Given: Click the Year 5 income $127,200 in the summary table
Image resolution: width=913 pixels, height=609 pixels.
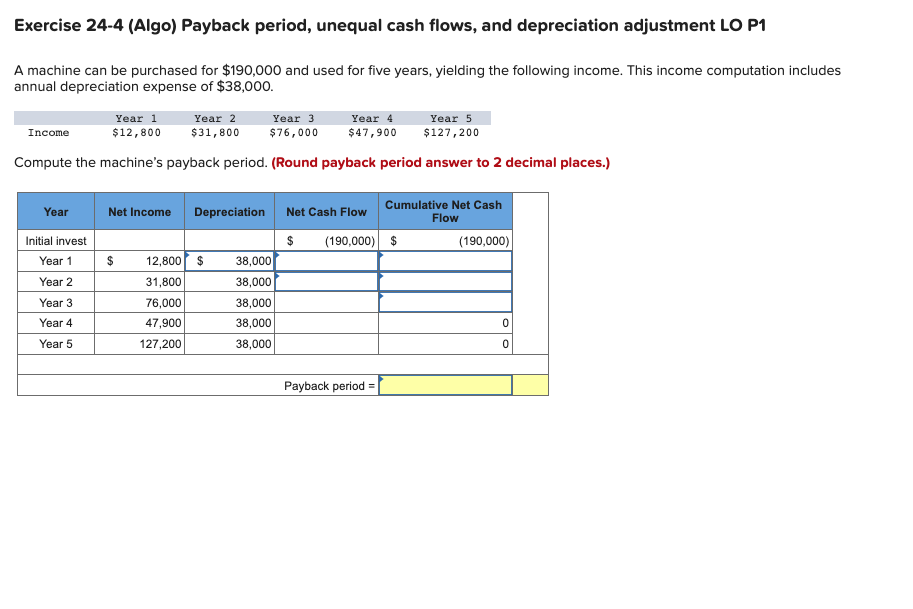Looking at the screenshot, I should 450,131.
